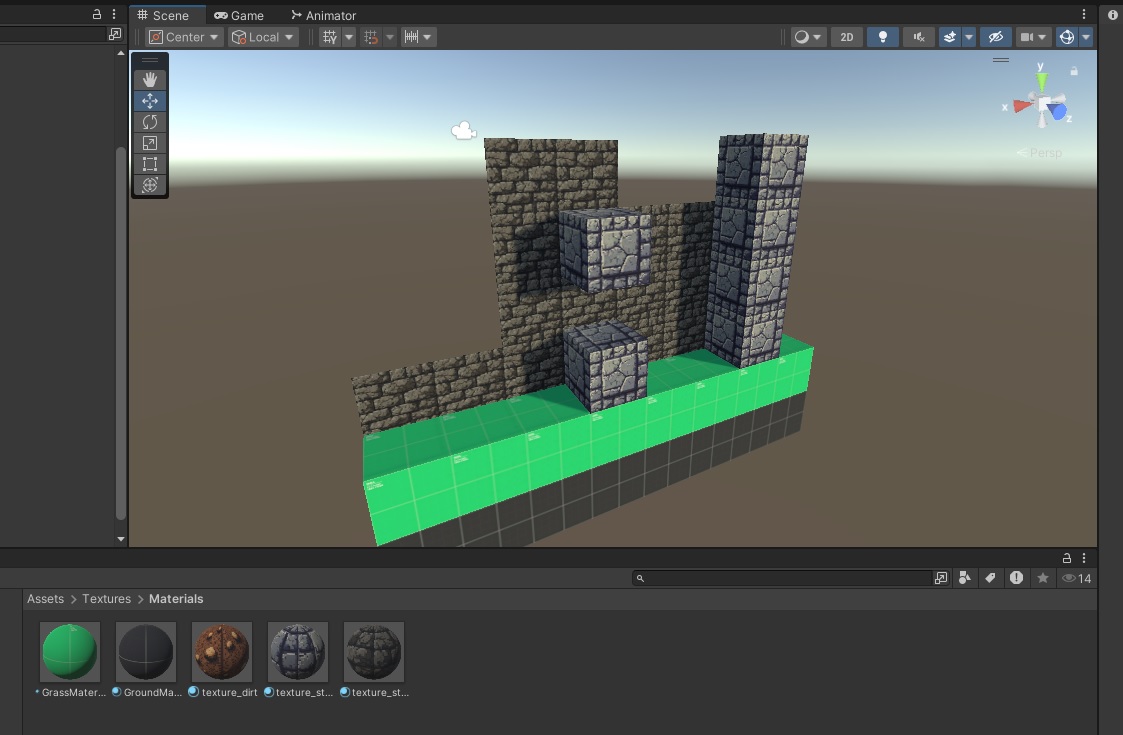Click the open-in-search icon in left panel
1123x735 pixels.
click(x=115, y=34)
